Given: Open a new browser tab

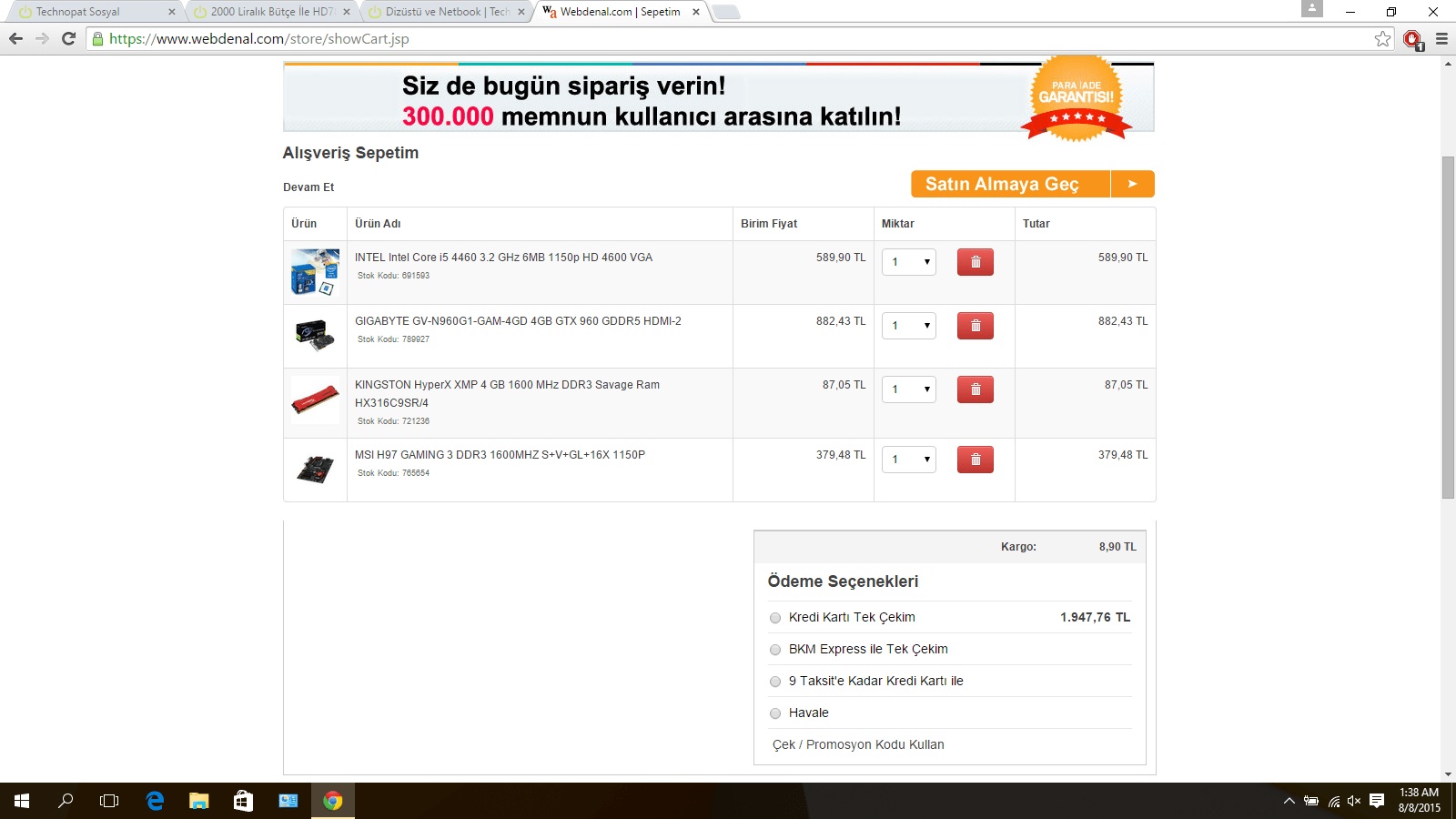Looking at the screenshot, I should pyautogui.click(x=725, y=12).
